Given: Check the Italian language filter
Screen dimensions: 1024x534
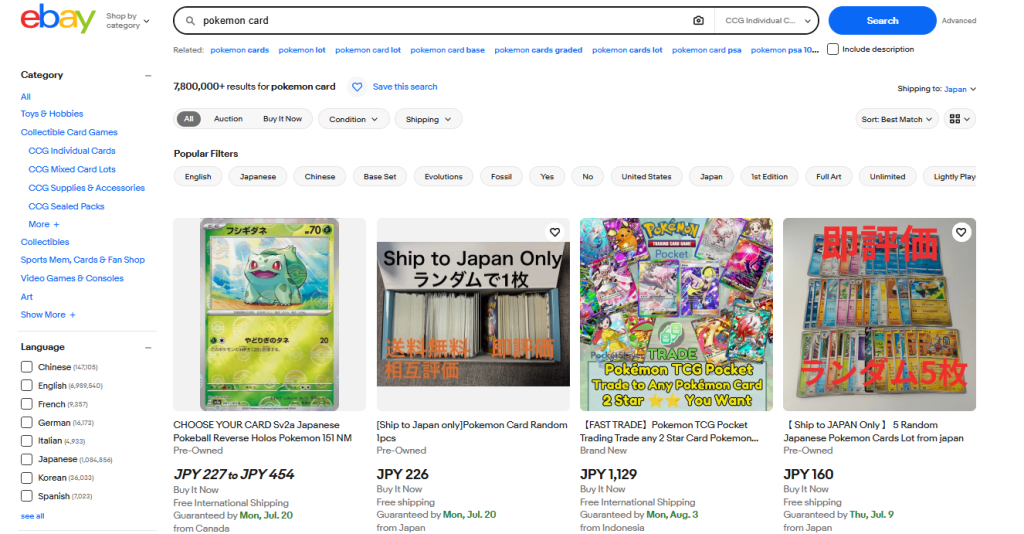Looking at the screenshot, I should 27,441.
